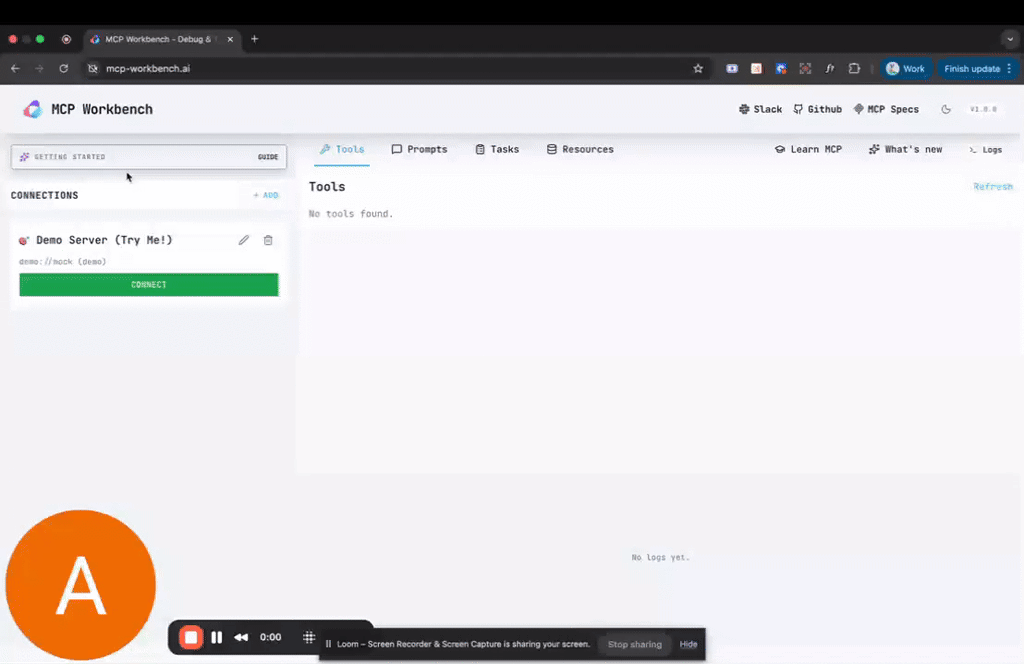Switch to the Prompts tab
Viewport: 1024px width, 664px height.
point(419,150)
